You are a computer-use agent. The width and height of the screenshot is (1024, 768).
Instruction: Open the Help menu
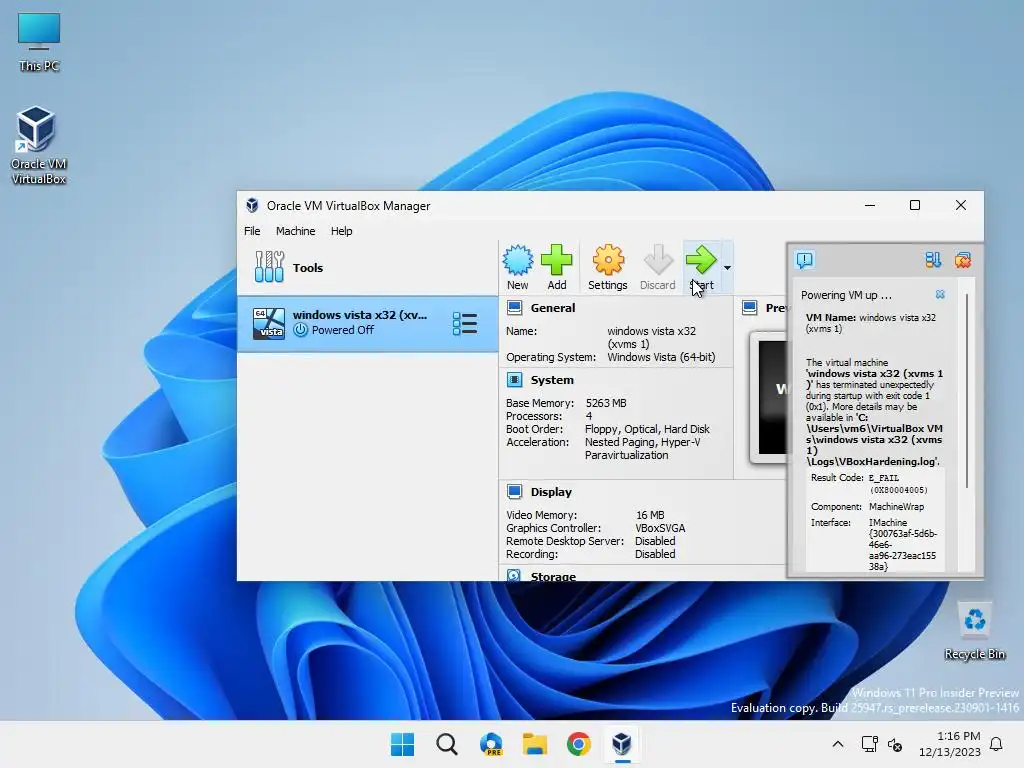tap(341, 231)
